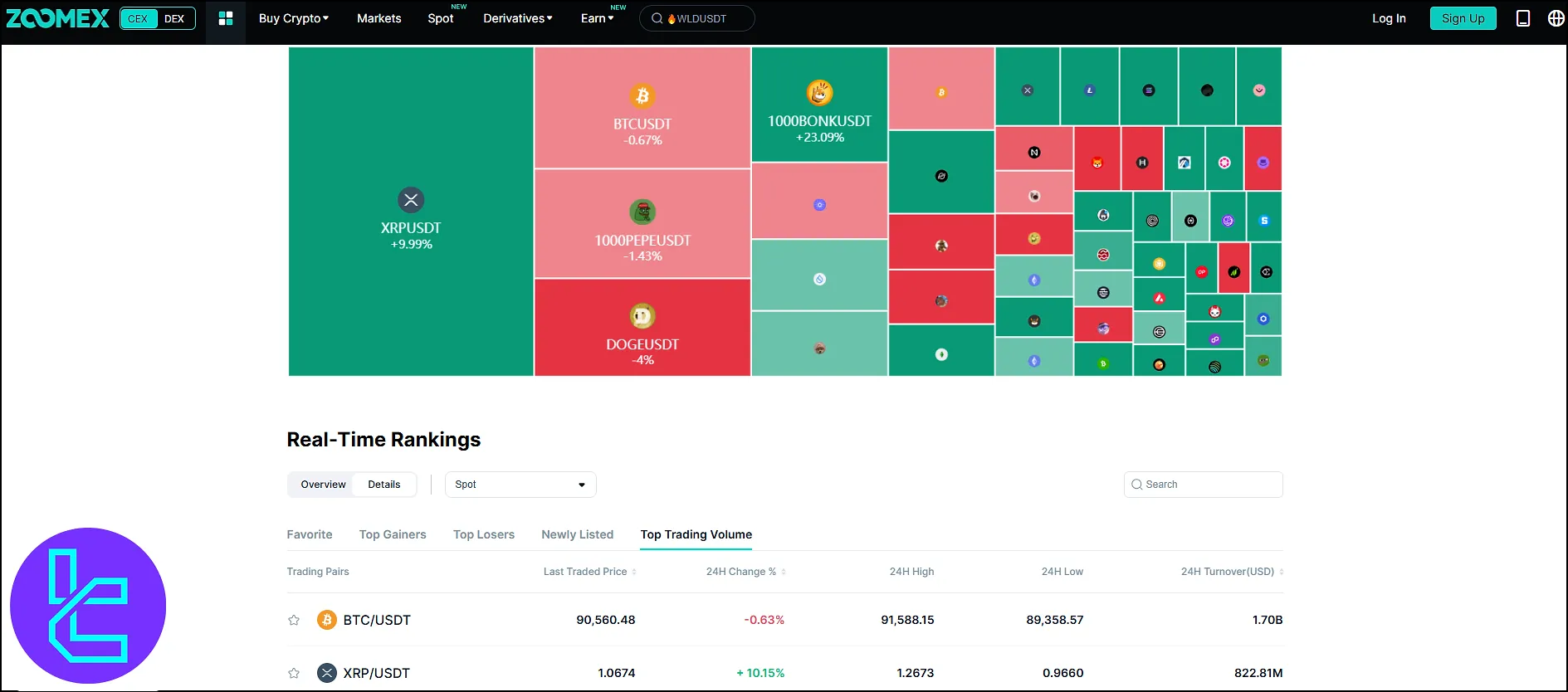The height and width of the screenshot is (692, 1568).
Task: Switch to the Top Losers tab
Action: pyautogui.click(x=484, y=534)
